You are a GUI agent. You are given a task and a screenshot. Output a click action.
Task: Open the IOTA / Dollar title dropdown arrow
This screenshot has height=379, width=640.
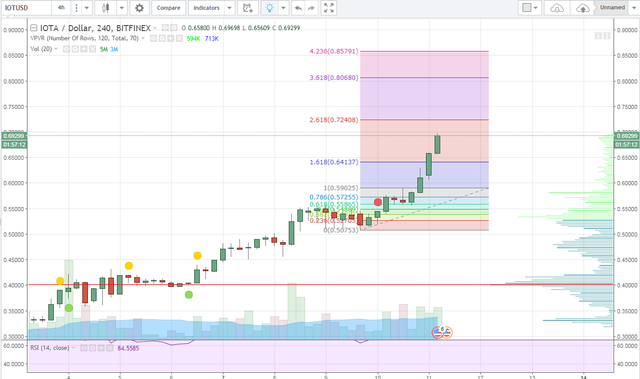pyautogui.click(x=155, y=28)
